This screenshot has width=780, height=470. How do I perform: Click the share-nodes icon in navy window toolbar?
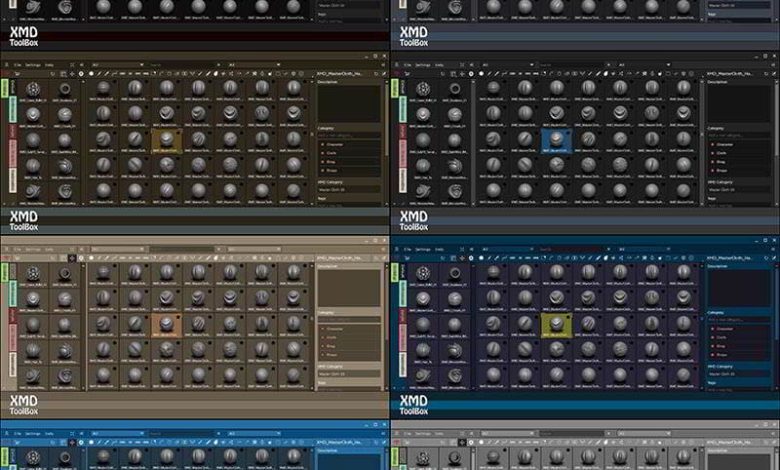point(621,258)
